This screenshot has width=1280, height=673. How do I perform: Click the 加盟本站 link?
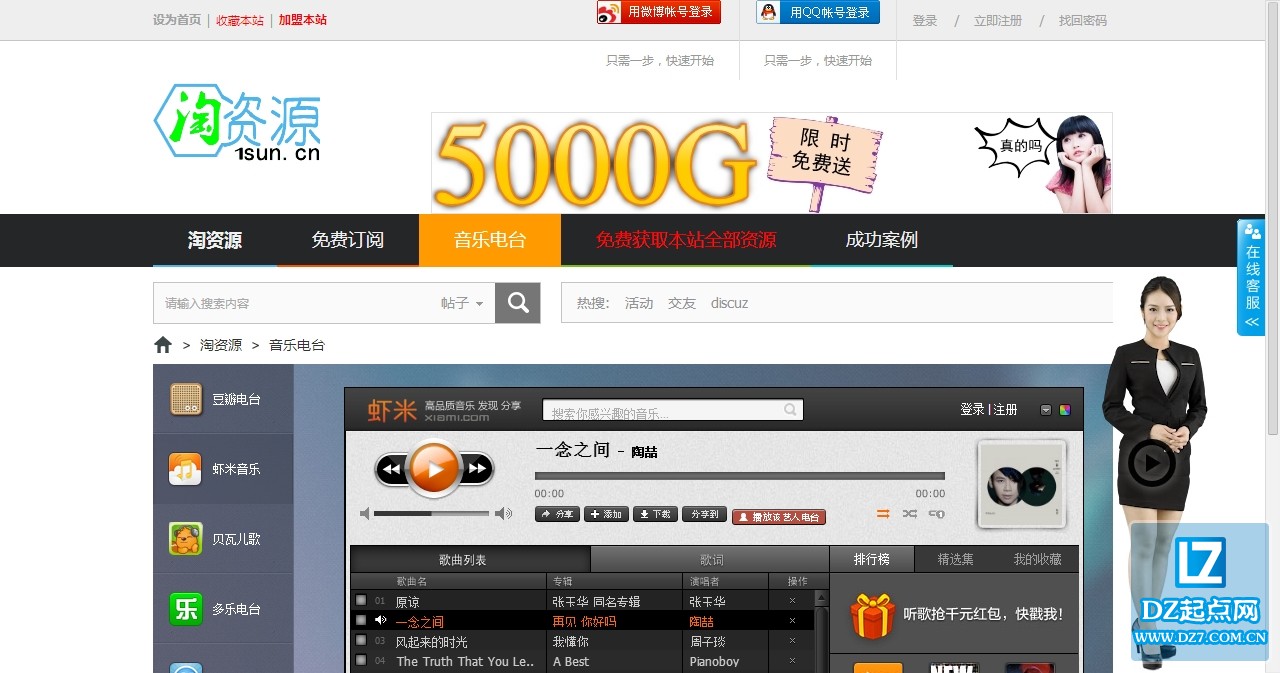[x=303, y=20]
